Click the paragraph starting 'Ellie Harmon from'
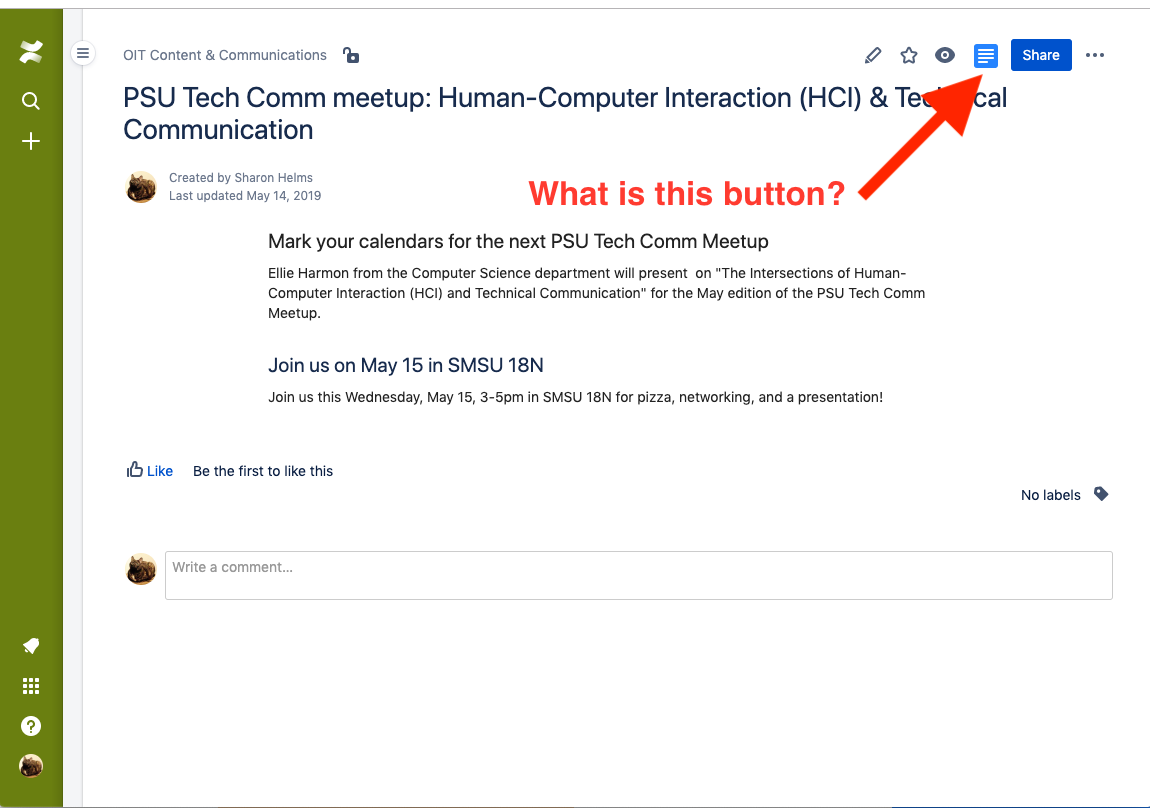The height and width of the screenshot is (808, 1150). 596,293
